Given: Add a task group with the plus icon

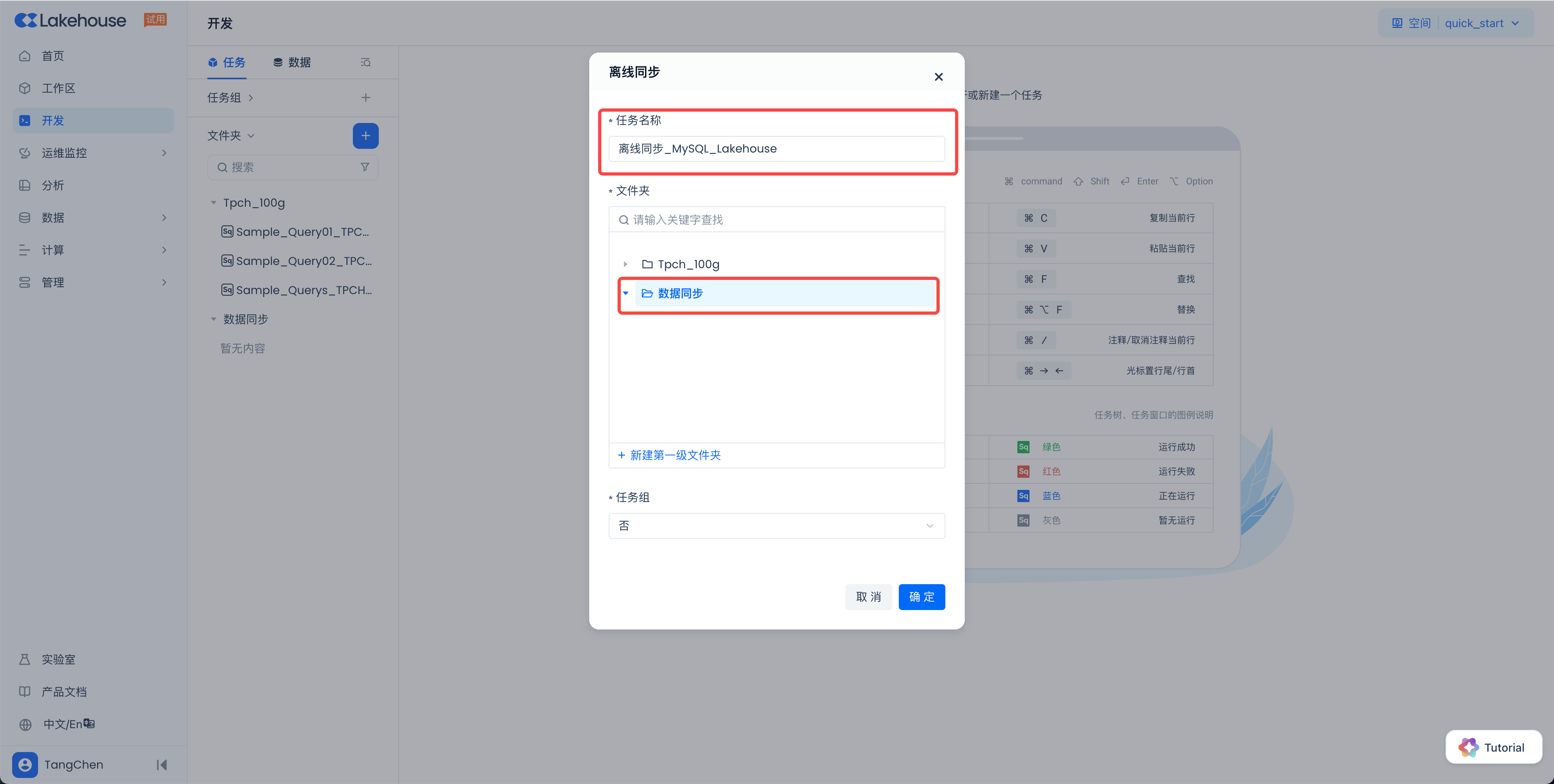Looking at the screenshot, I should coord(365,98).
